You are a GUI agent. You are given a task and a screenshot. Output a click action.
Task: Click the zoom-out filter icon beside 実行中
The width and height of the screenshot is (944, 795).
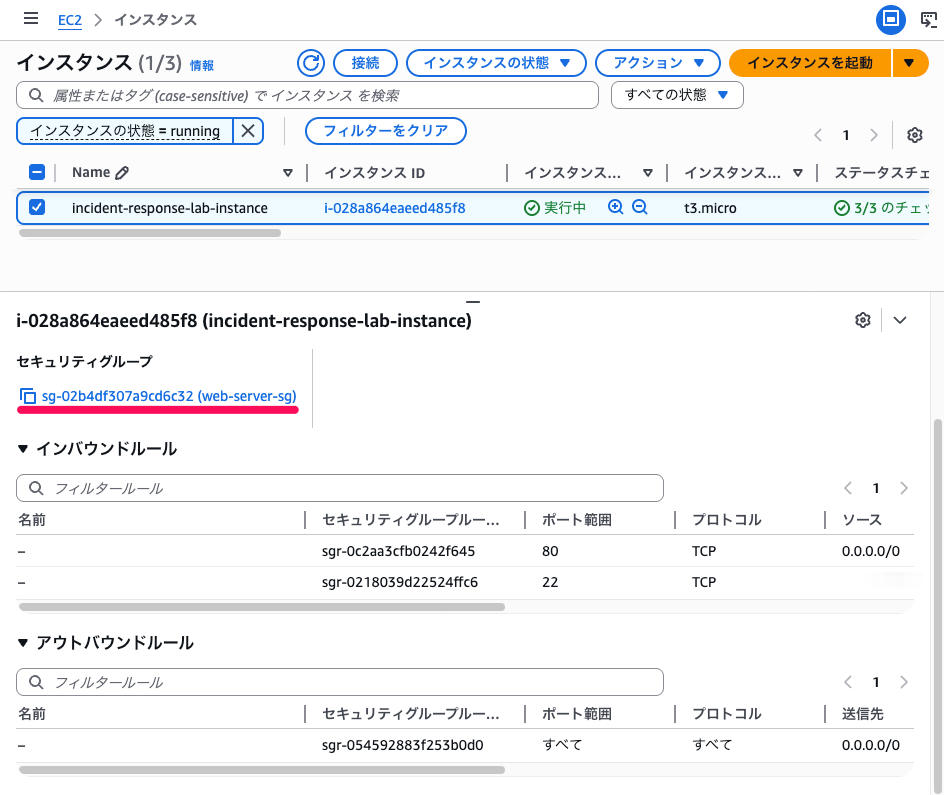coord(640,208)
